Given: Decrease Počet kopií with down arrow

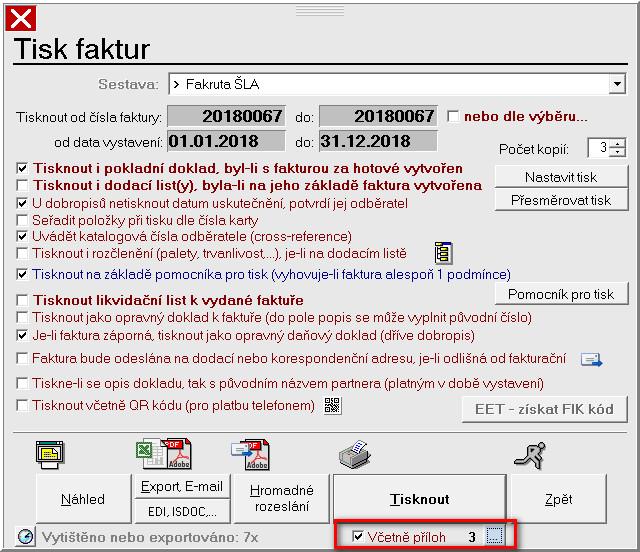Looking at the screenshot, I should 618,152.
